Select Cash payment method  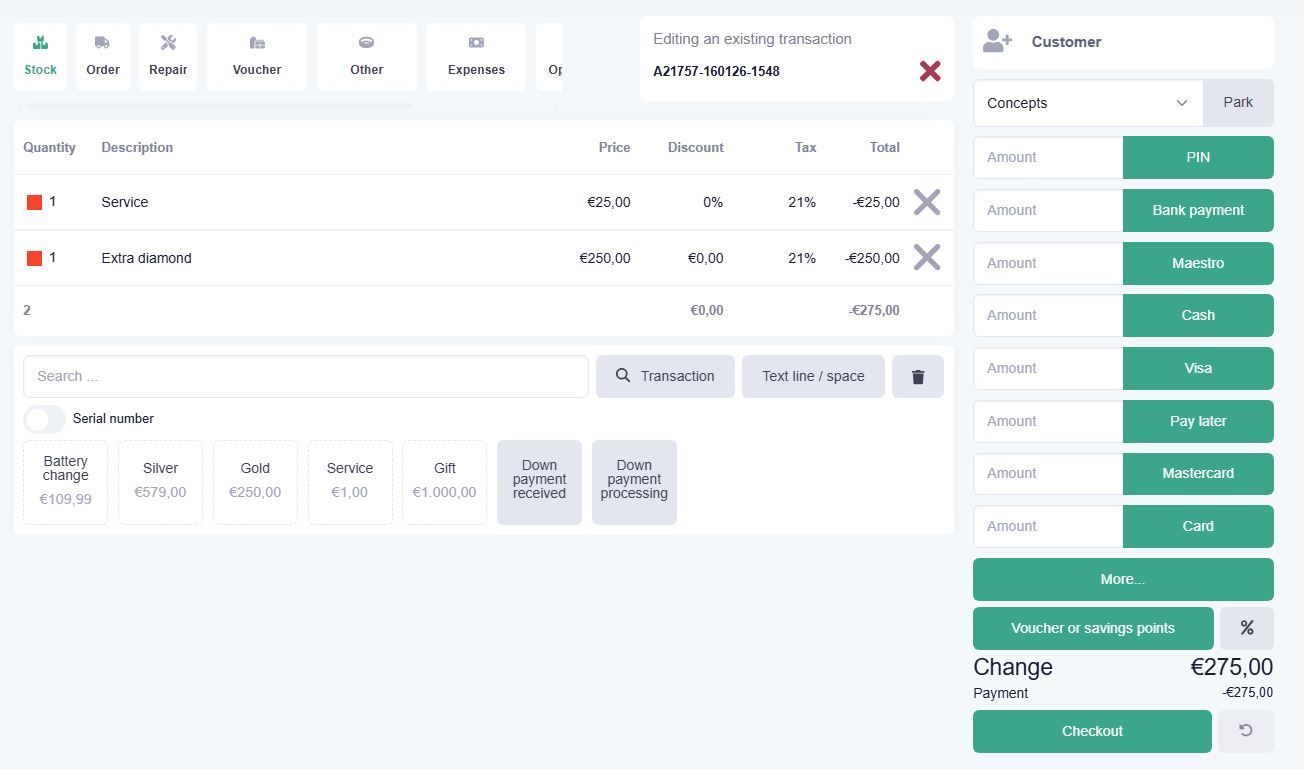tap(1197, 316)
